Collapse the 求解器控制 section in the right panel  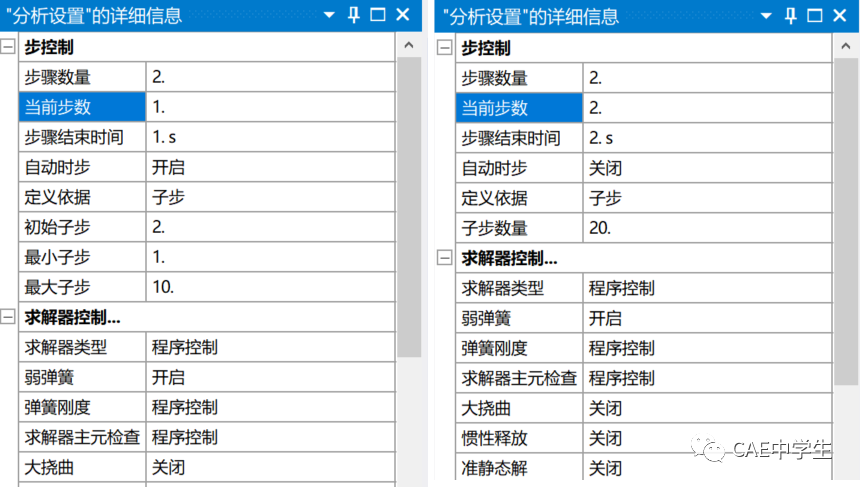[445, 257]
